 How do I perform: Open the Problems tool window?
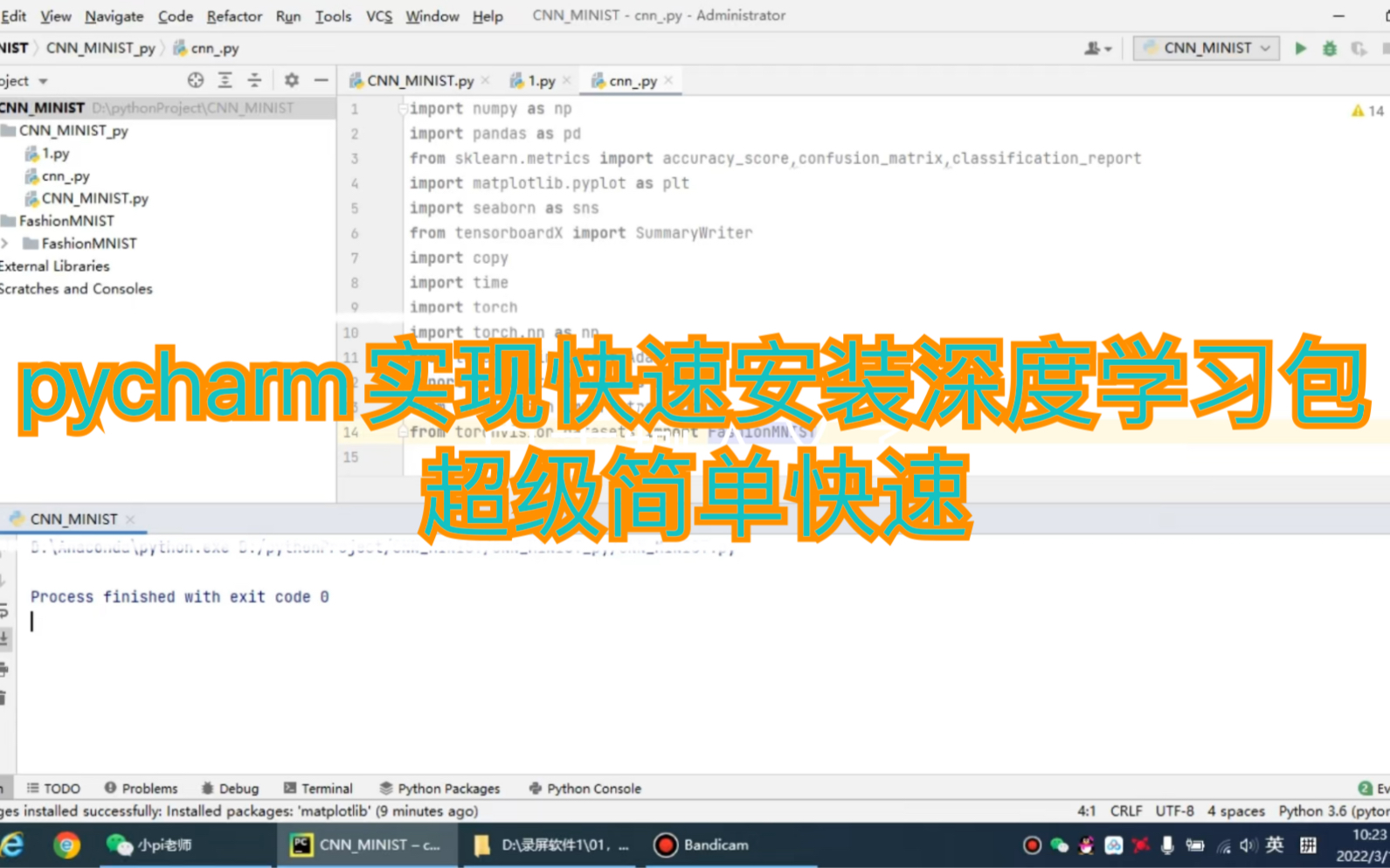[x=141, y=789]
